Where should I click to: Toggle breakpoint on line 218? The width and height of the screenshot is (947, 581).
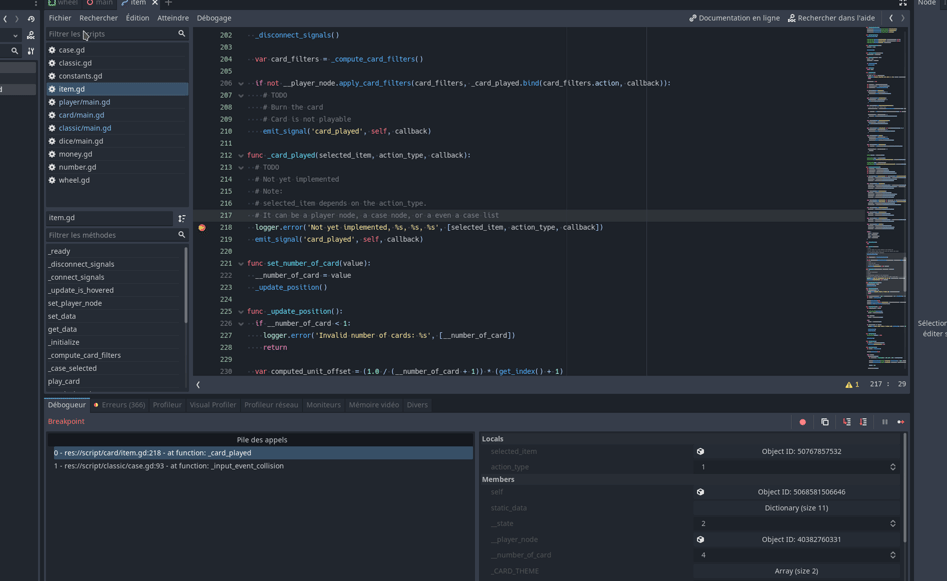tap(202, 228)
